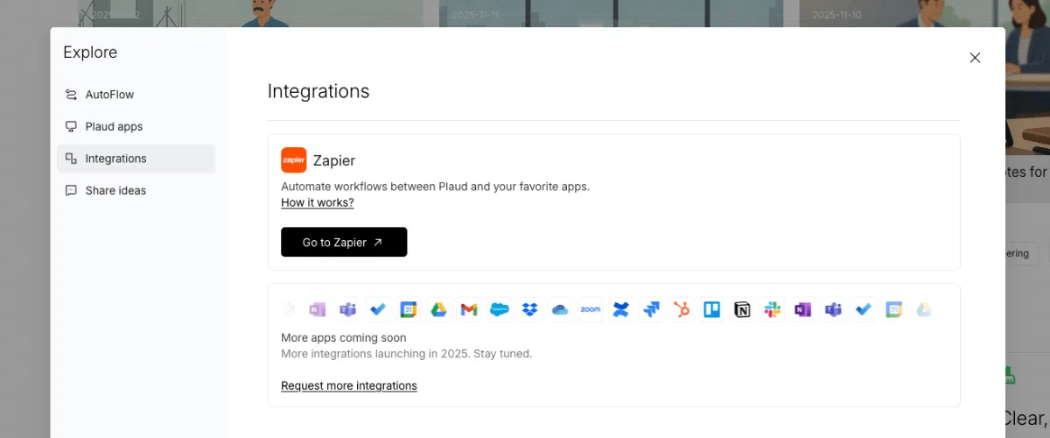Click the OneNote icon right after Slack
The width and height of the screenshot is (1050, 438).
click(x=803, y=309)
